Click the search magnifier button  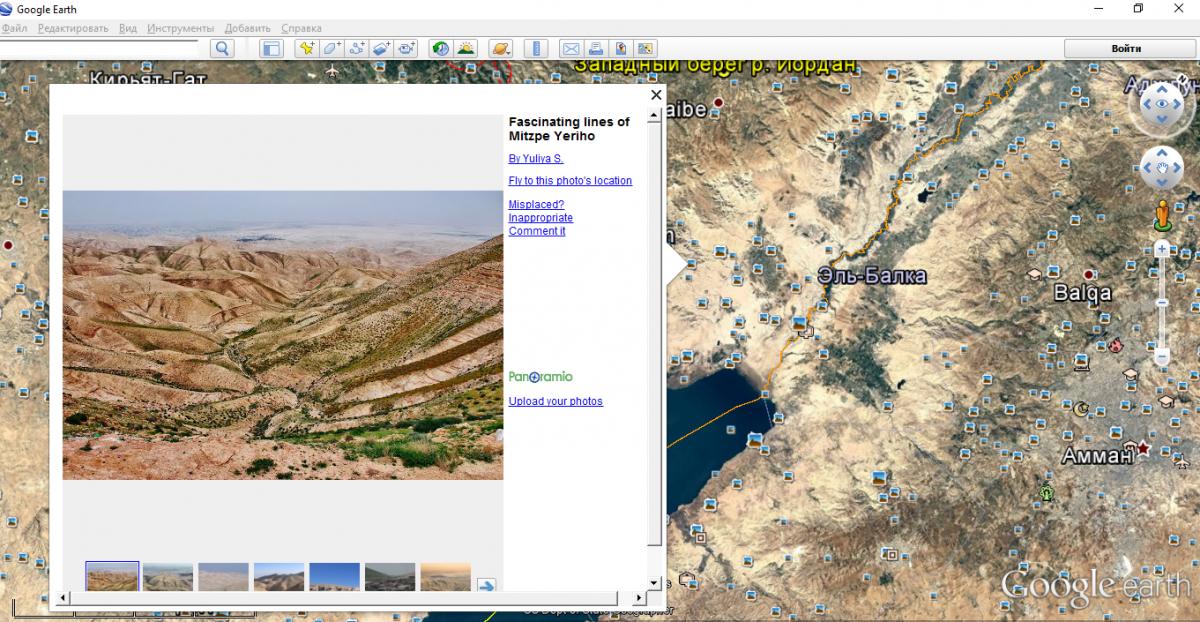click(x=222, y=48)
